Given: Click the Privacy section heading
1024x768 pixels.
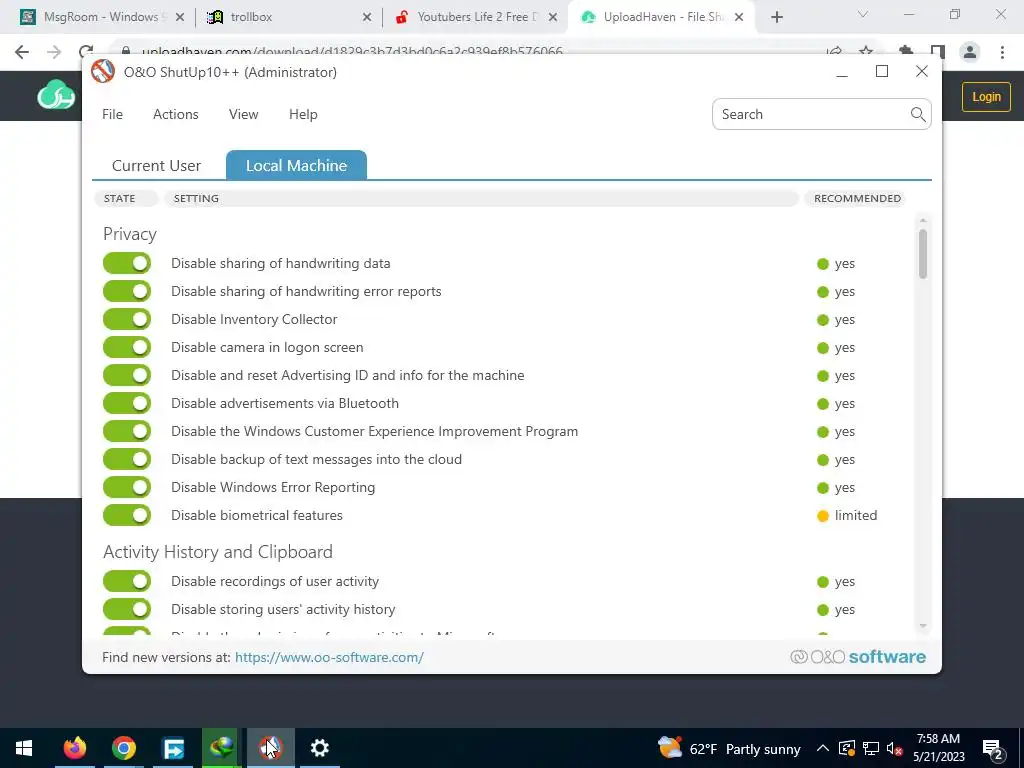Looking at the screenshot, I should click(130, 234).
